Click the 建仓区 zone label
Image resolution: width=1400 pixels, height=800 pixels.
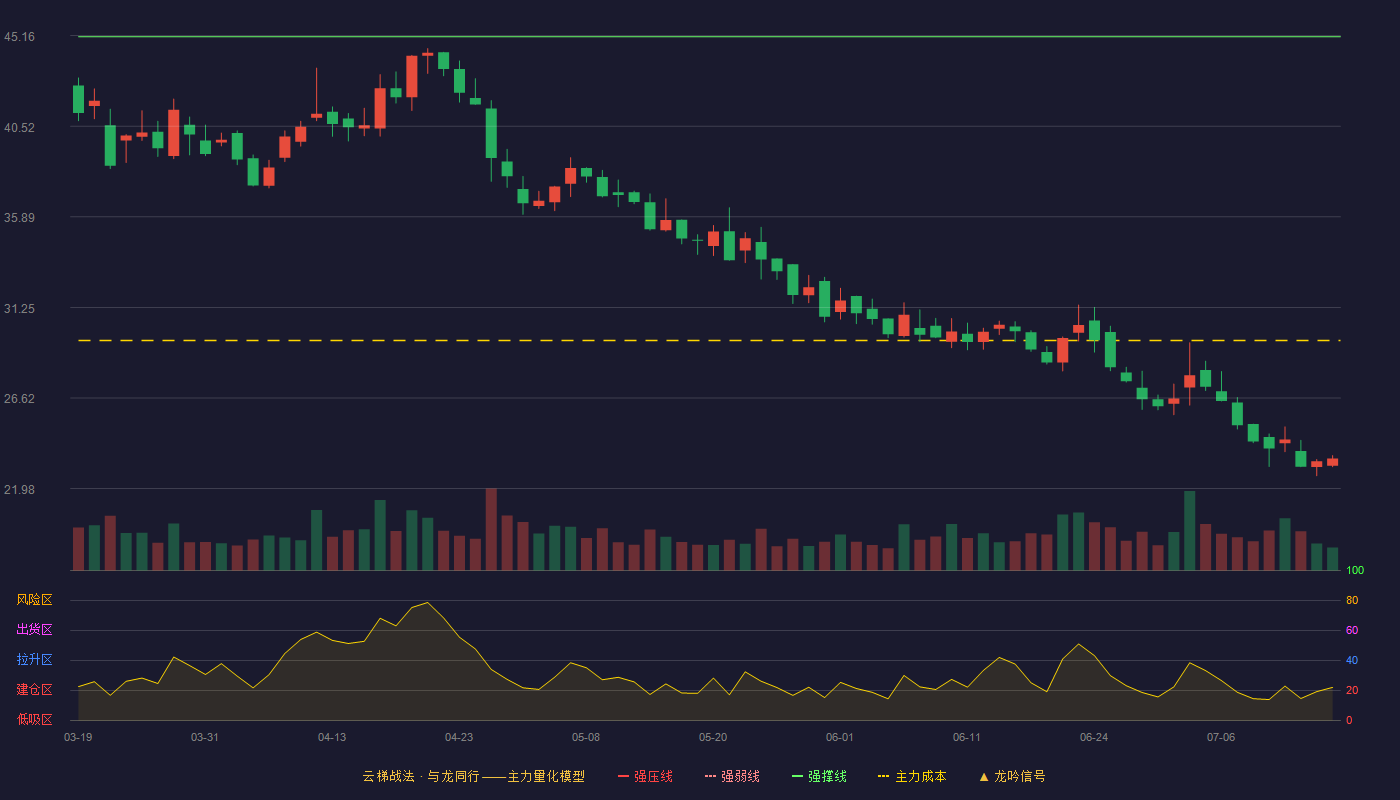coord(35,690)
